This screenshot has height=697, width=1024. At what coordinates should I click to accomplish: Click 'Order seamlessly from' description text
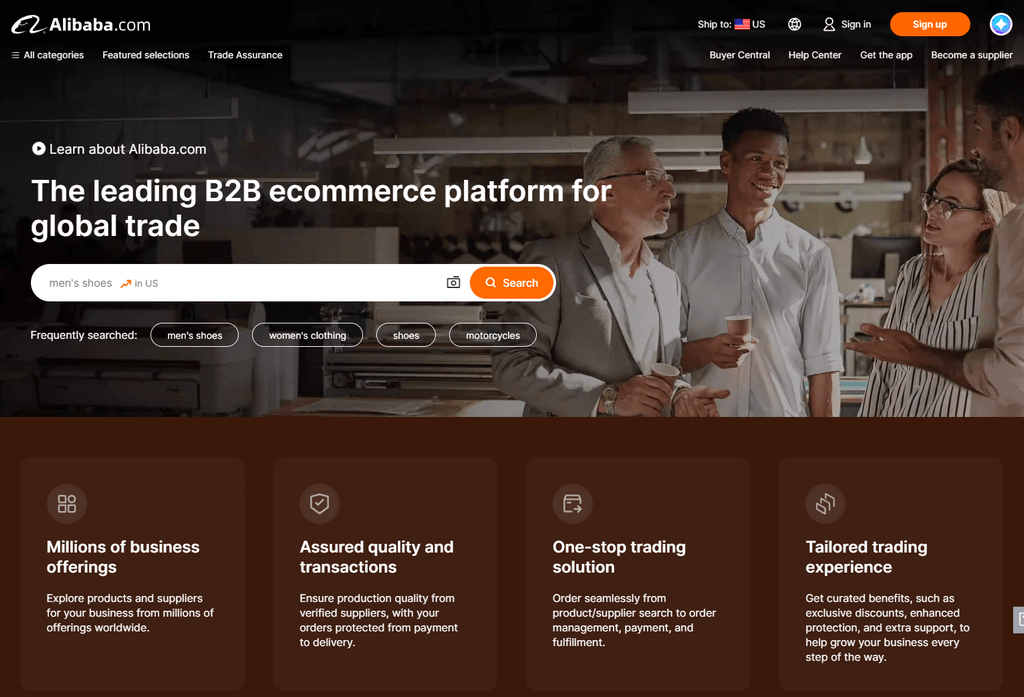(x=634, y=620)
